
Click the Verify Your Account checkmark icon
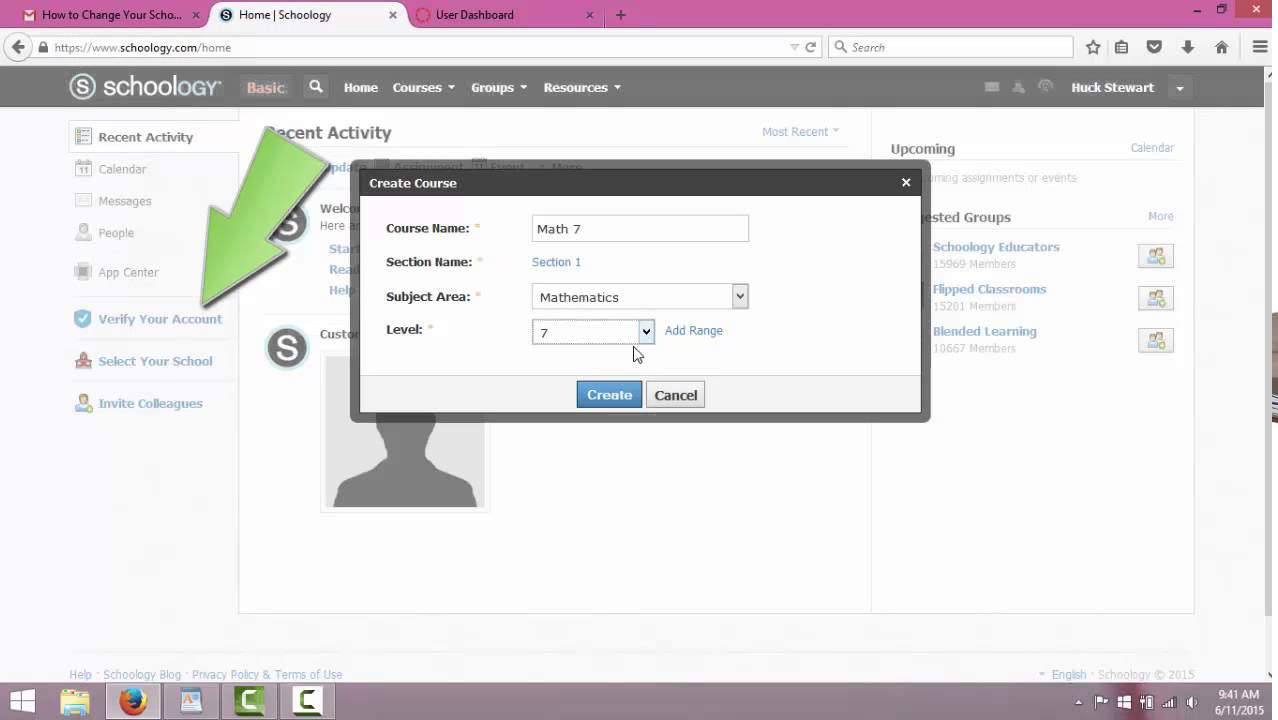point(83,319)
